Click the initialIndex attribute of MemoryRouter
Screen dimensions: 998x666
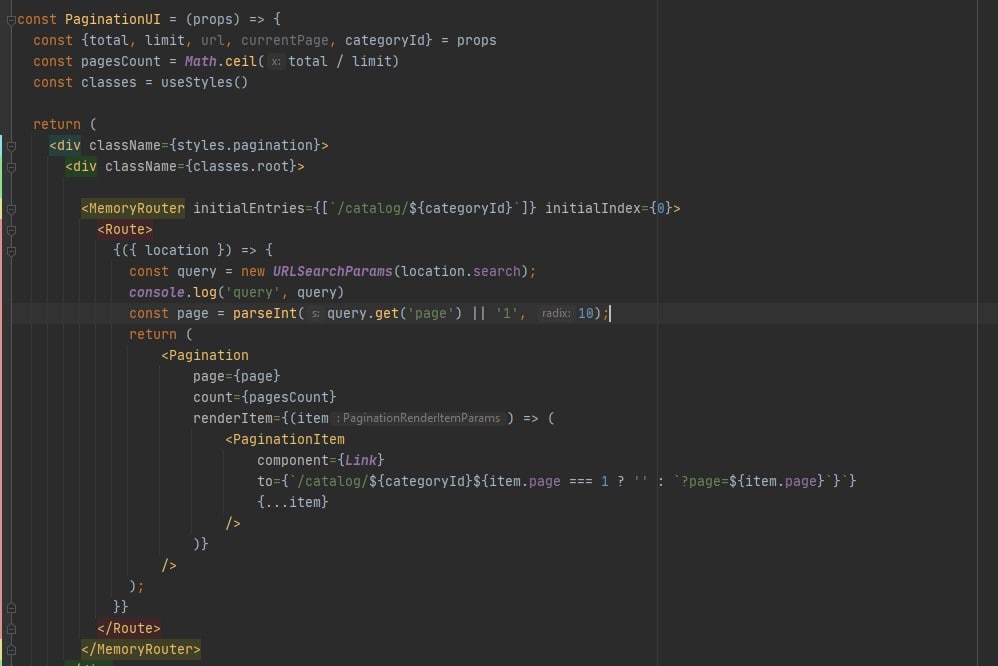(593, 208)
